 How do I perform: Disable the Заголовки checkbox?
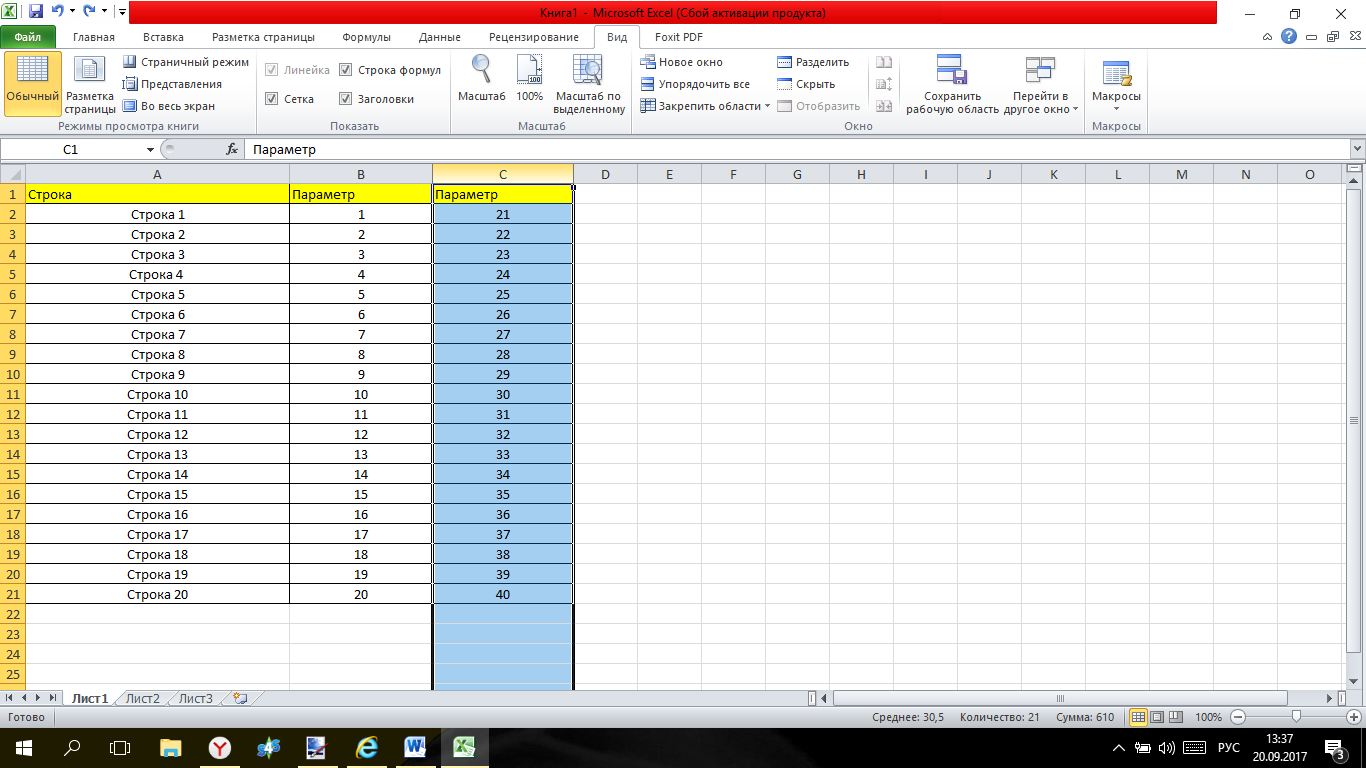tap(346, 99)
